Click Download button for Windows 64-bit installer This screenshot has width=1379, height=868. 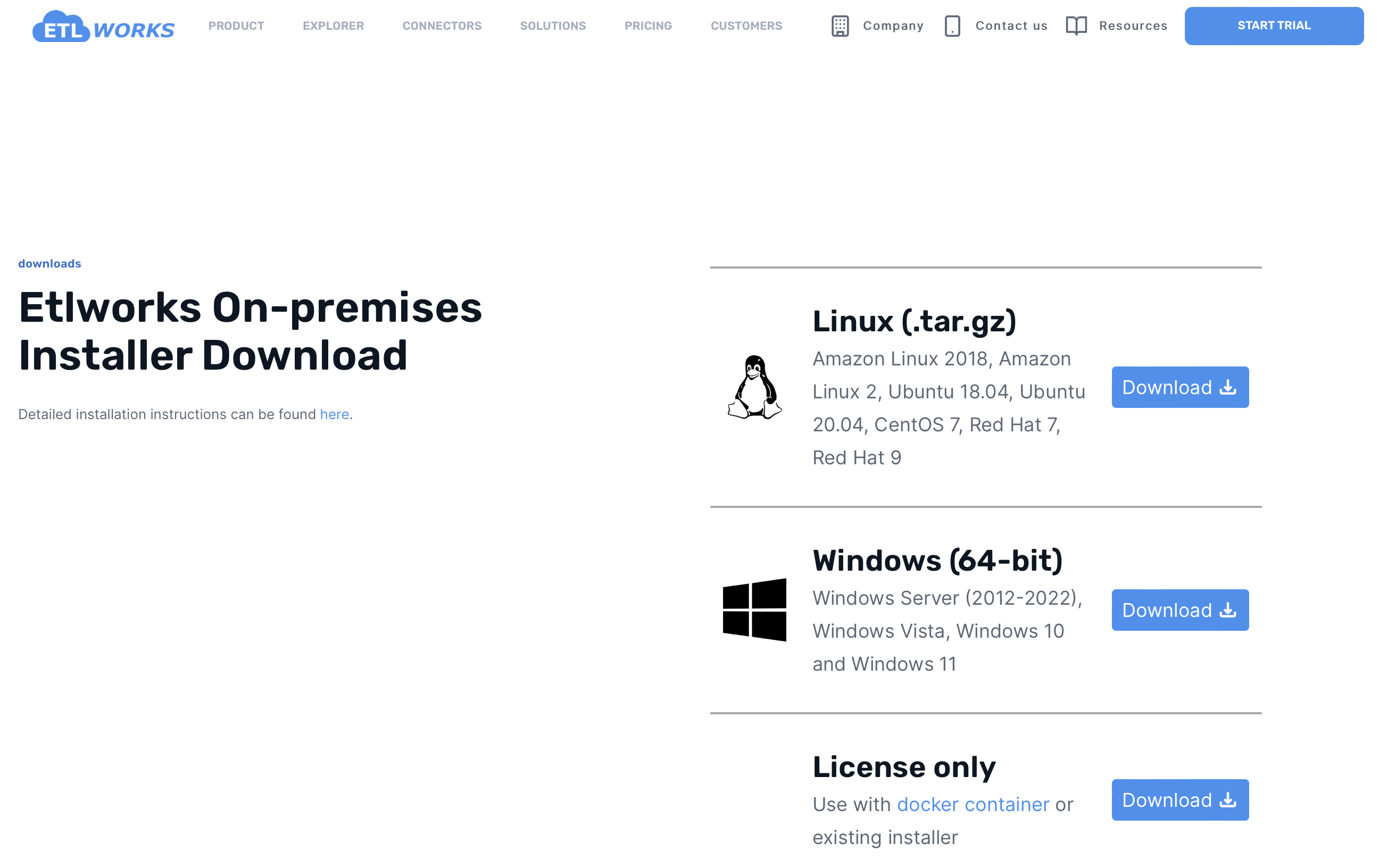(x=1180, y=609)
